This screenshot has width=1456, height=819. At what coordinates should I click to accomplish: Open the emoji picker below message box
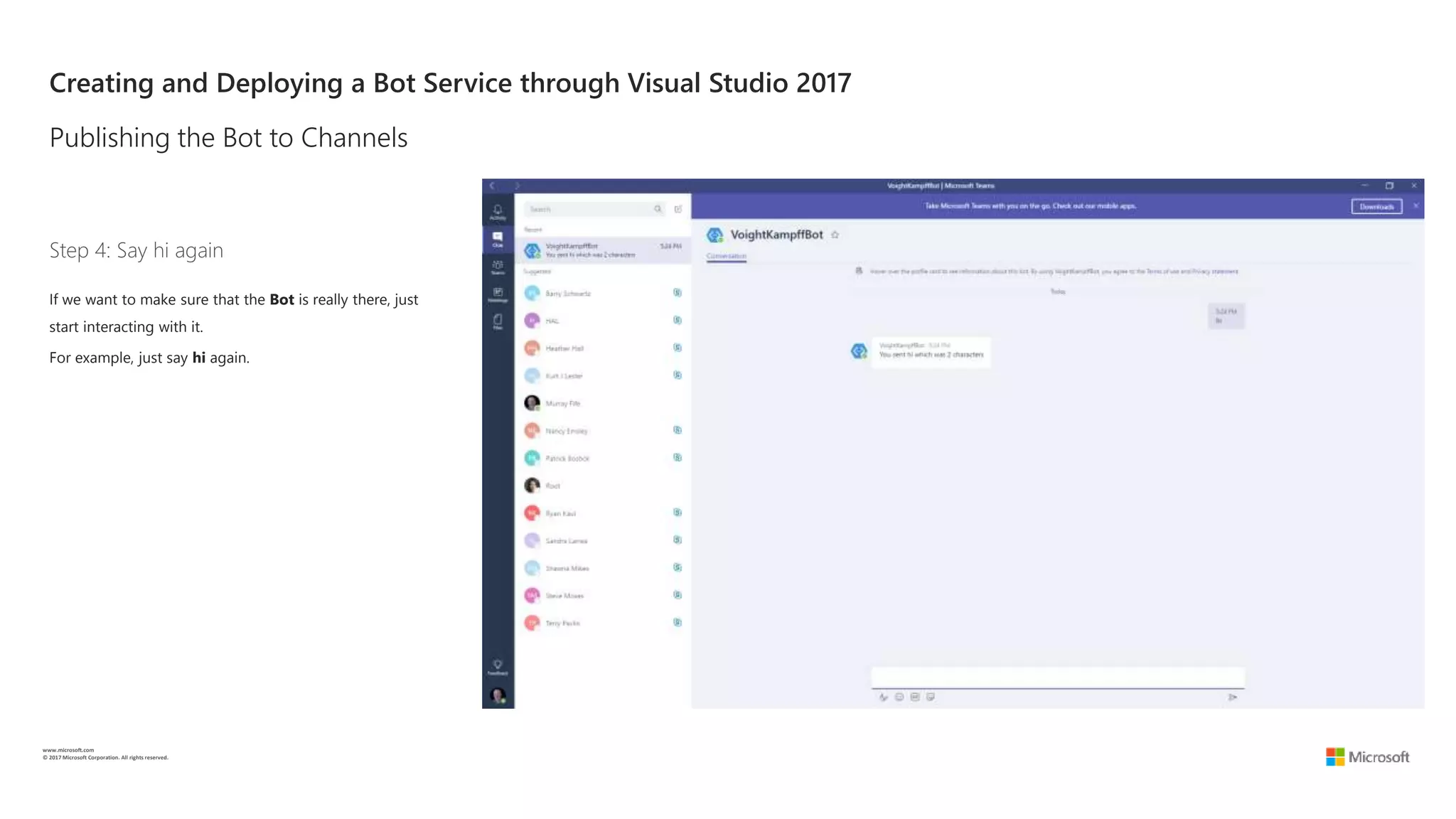[x=899, y=697]
